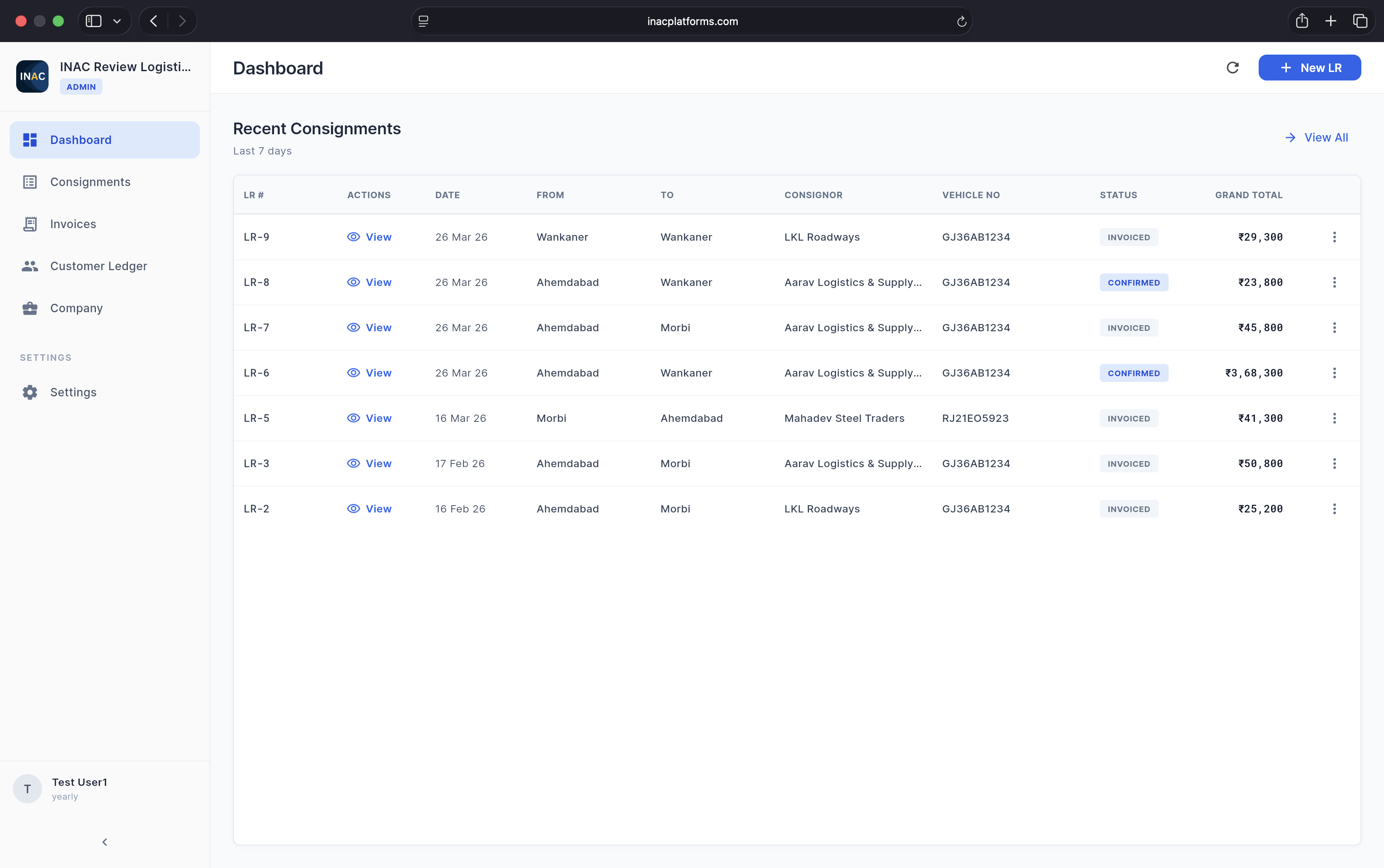The height and width of the screenshot is (868, 1384).
Task: Collapse the sidebar using the bottom chevron
Action: pyautogui.click(x=104, y=842)
